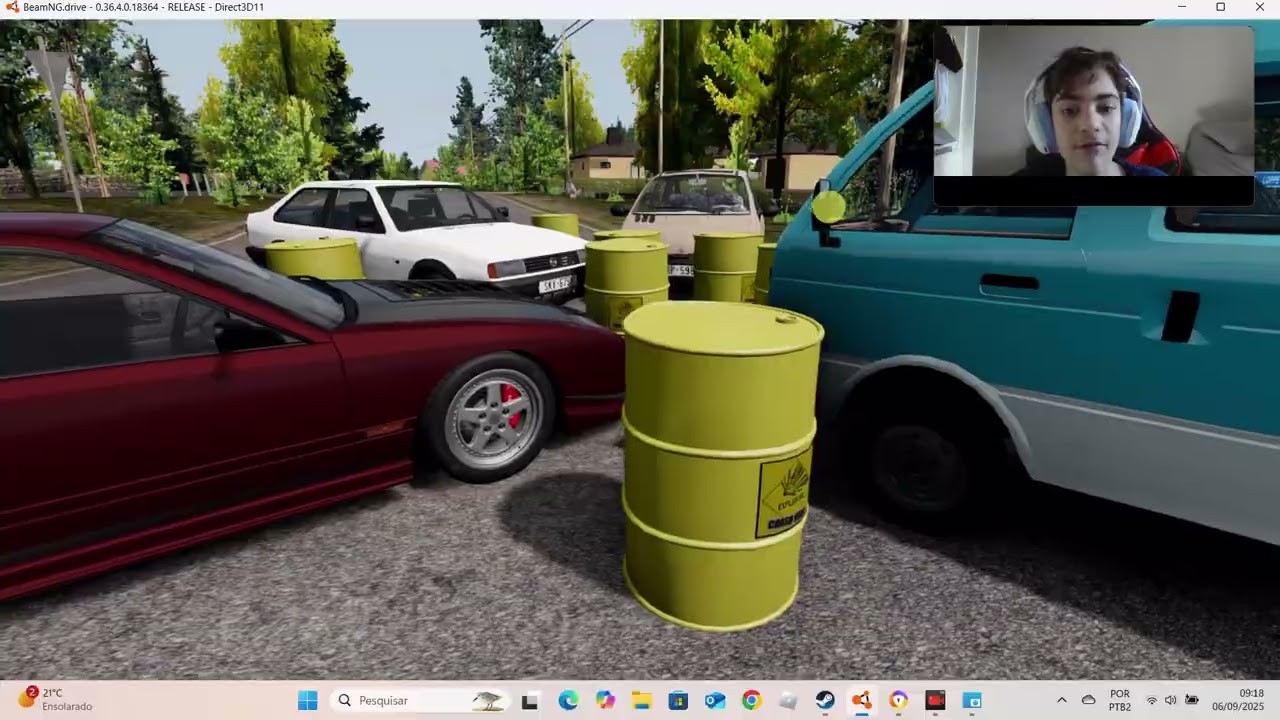Minimize the BeamNG.drive window

click(x=1182, y=7)
